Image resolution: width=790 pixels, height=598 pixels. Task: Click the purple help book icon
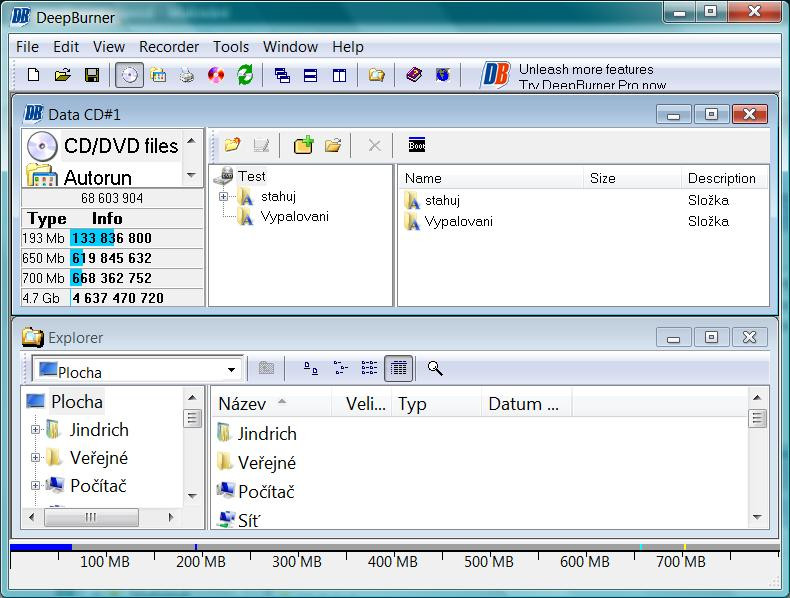point(414,75)
